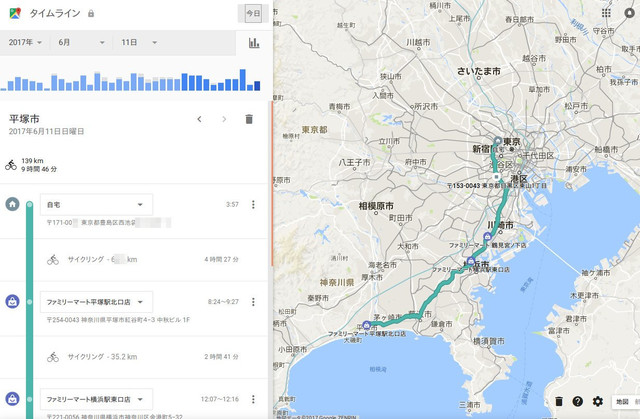Click the Google apps grid icon
This screenshot has width=640, height=419.
coord(606,13)
